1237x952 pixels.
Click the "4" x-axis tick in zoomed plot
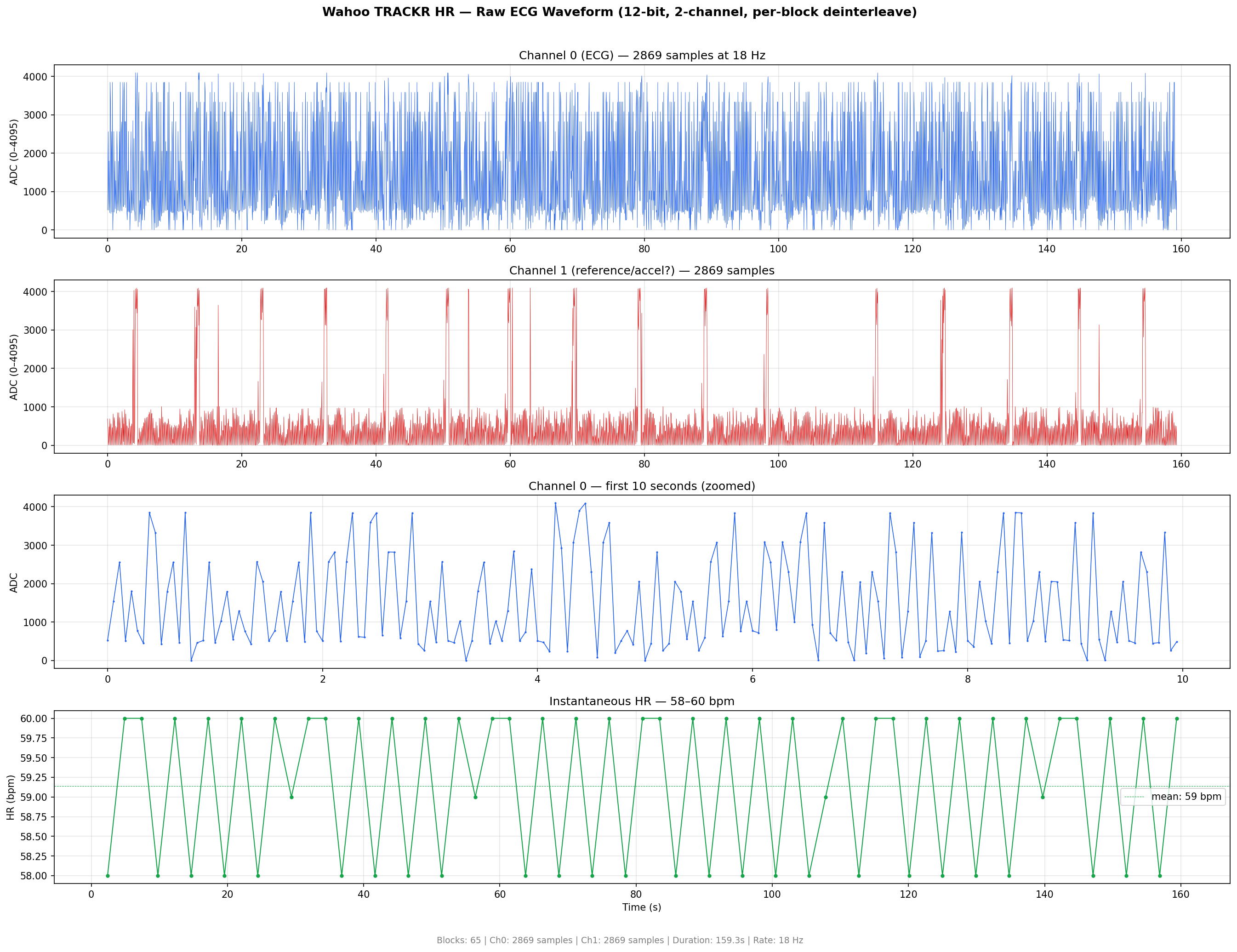(537, 679)
